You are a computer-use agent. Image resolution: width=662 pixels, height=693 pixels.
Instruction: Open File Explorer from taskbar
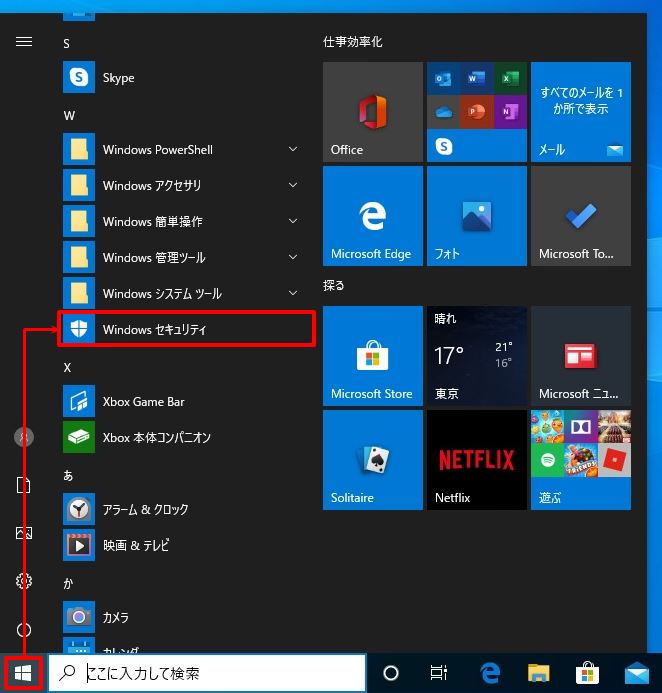pyautogui.click(x=538, y=673)
